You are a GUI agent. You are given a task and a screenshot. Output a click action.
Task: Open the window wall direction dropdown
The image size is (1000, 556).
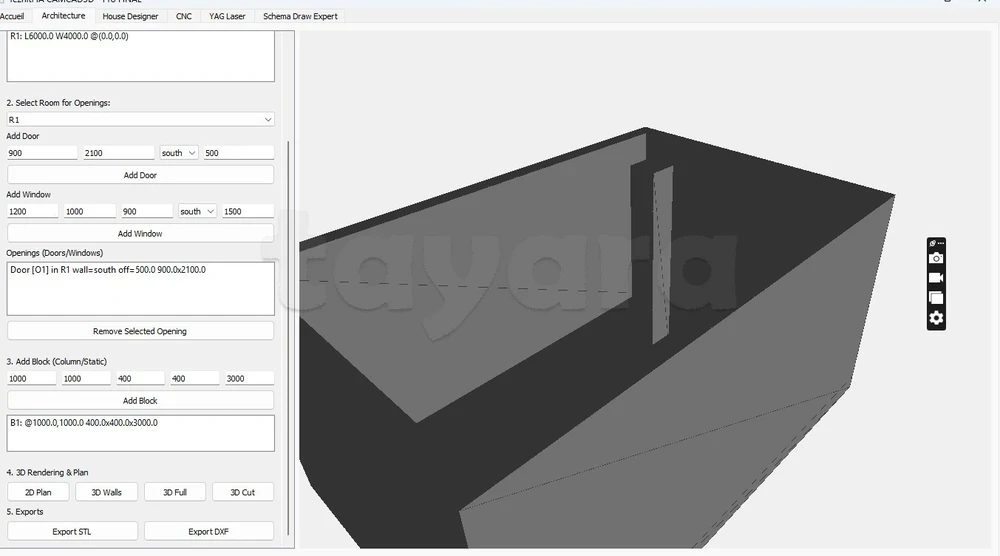pyautogui.click(x=198, y=212)
